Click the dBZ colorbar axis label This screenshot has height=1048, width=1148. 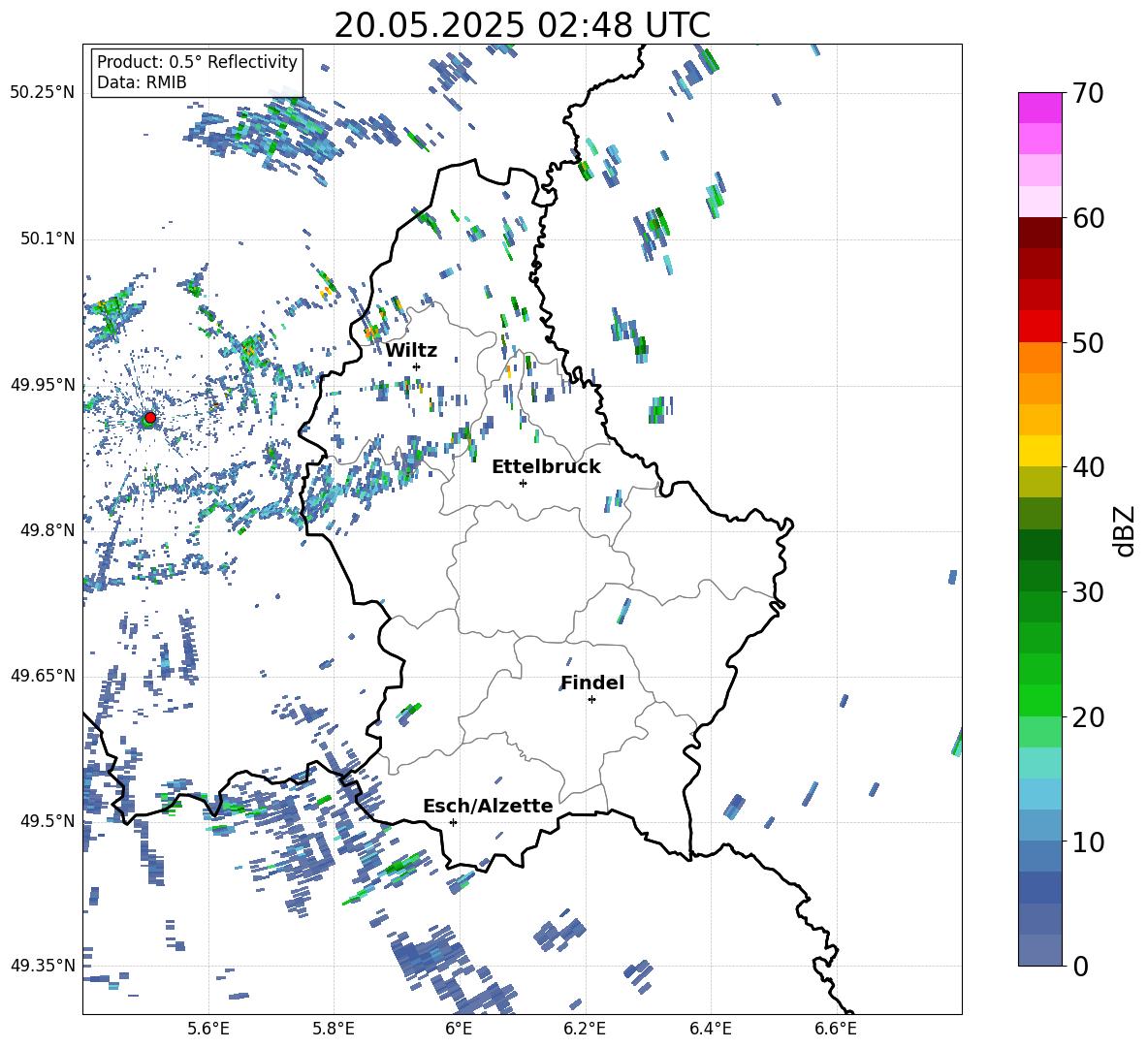tap(1126, 530)
